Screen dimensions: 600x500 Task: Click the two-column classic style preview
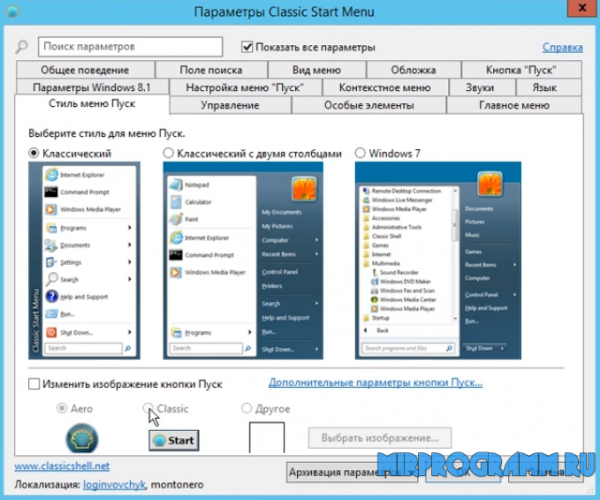click(243, 261)
